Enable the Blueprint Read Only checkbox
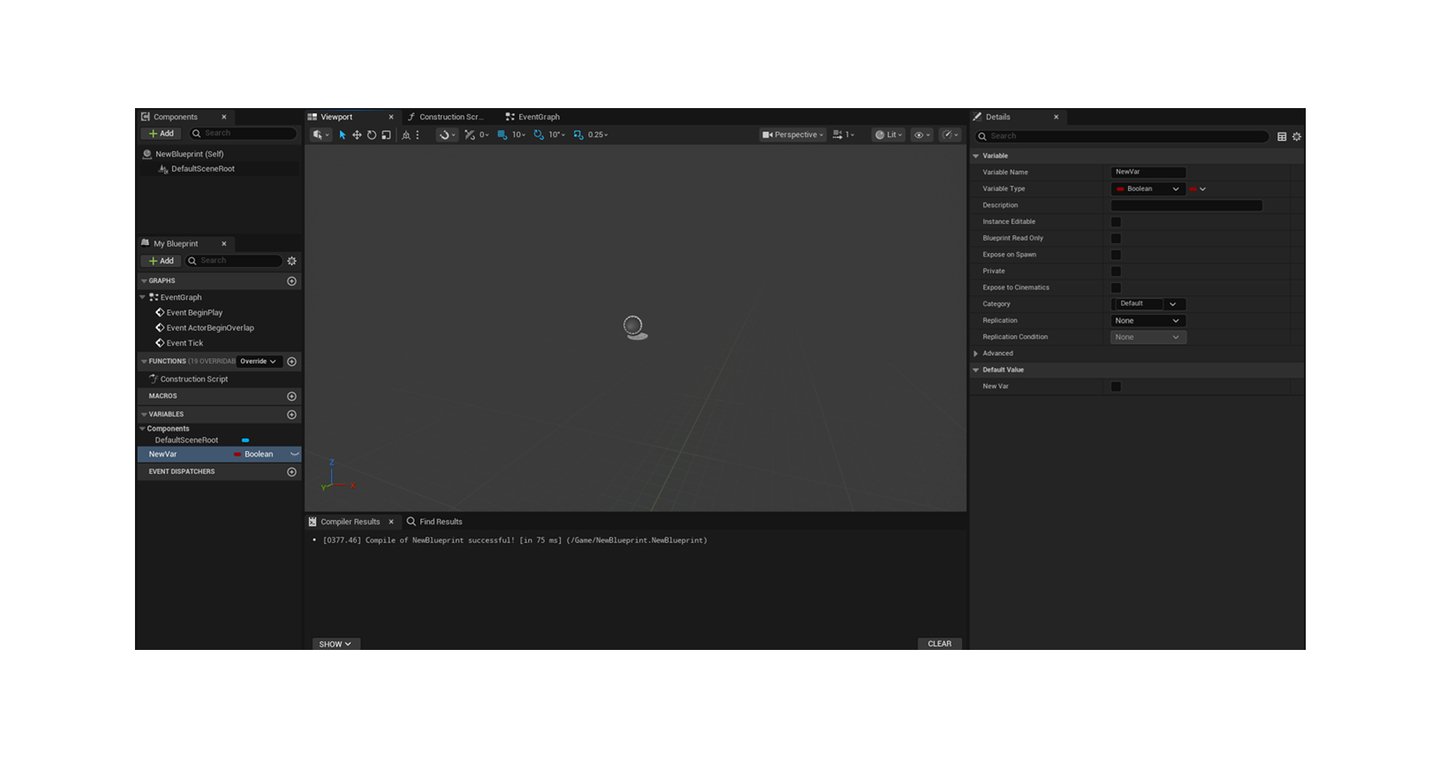This screenshot has height=758, width=1440. tap(1116, 238)
